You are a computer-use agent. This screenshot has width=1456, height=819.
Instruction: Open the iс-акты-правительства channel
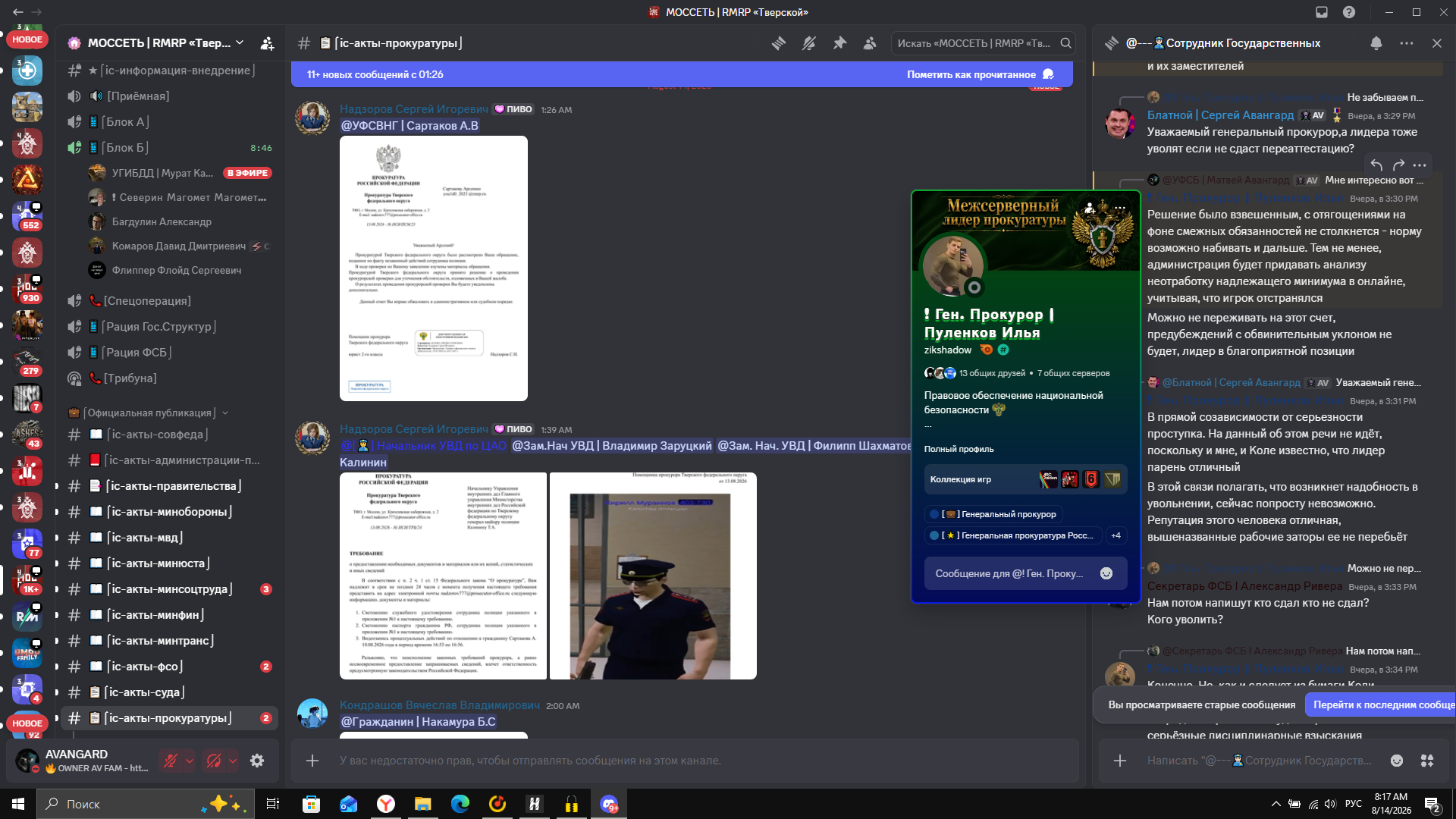click(x=169, y=486)
